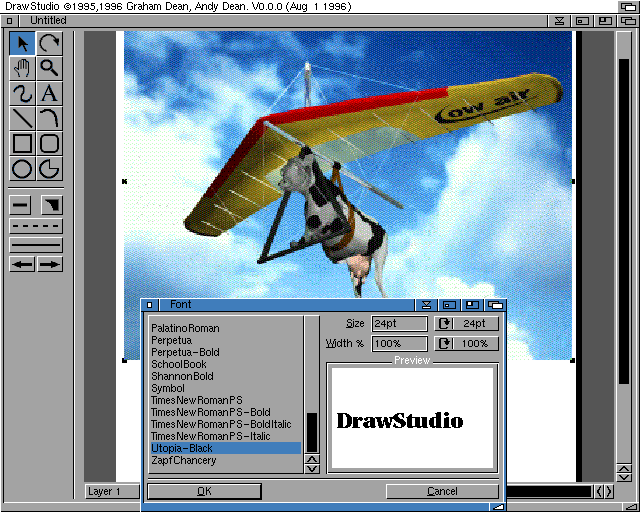Choose PalatinoRoman from the font list
Viewport: 640px width, 512px height.
point(226,328)
